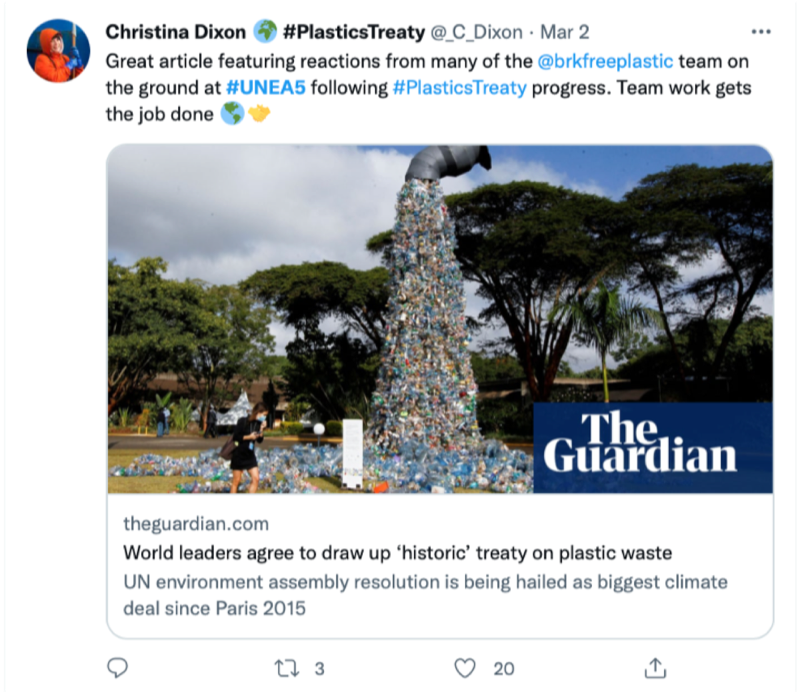Open the three-dot more options menu
Viewport: 800px width, 692px height.
click(x=764, y=32)
